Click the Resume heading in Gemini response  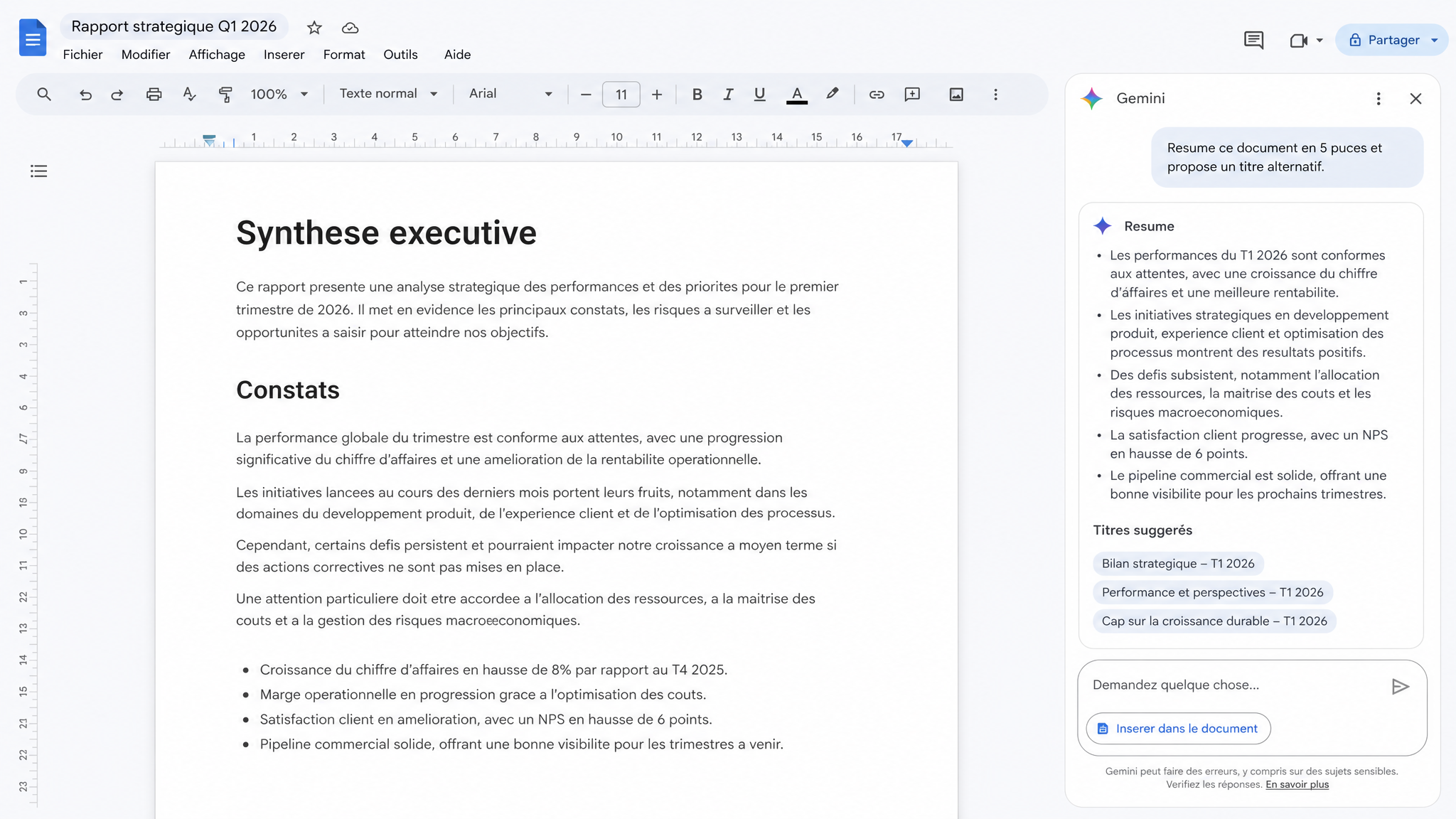(1149, 227)
